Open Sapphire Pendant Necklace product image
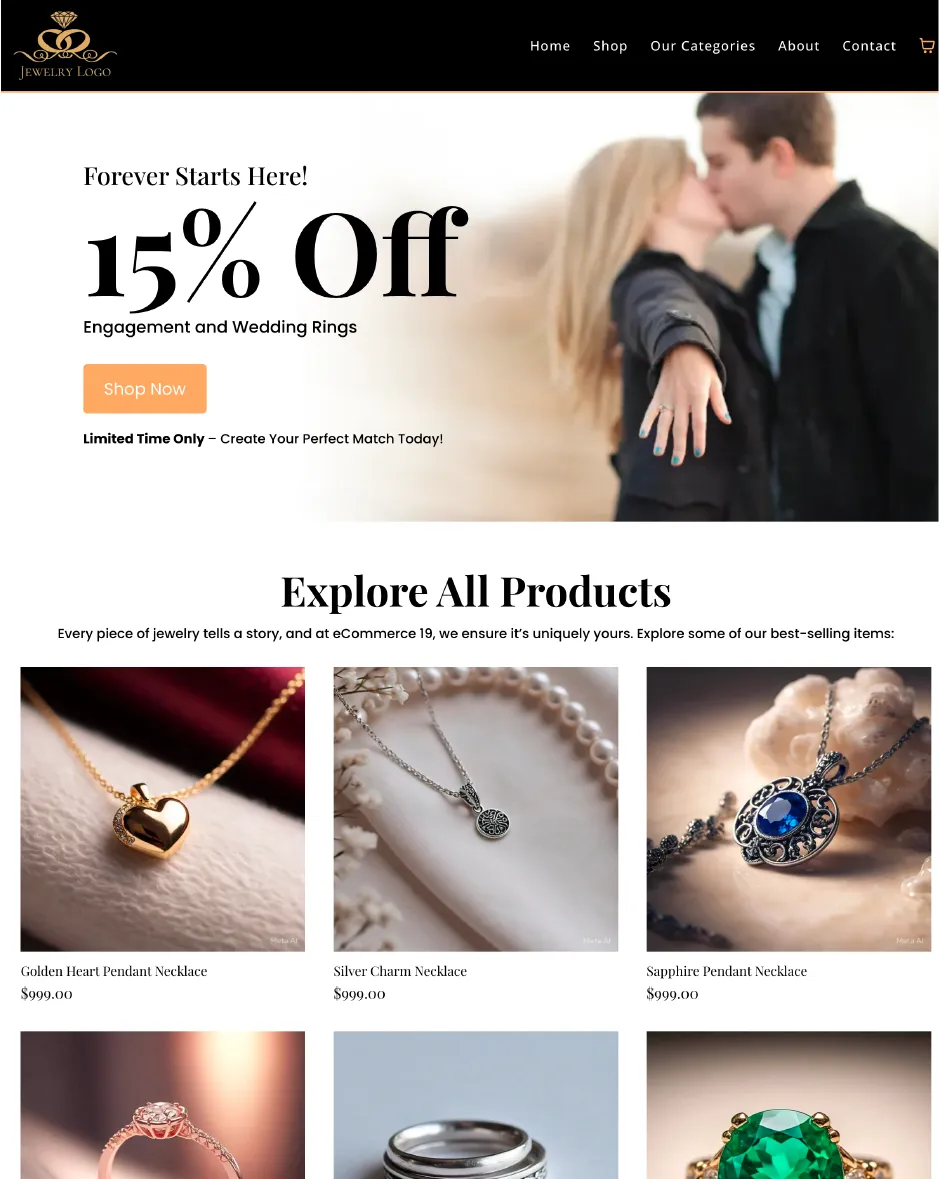The image size is (939, 1179). [x=789, y=809]
